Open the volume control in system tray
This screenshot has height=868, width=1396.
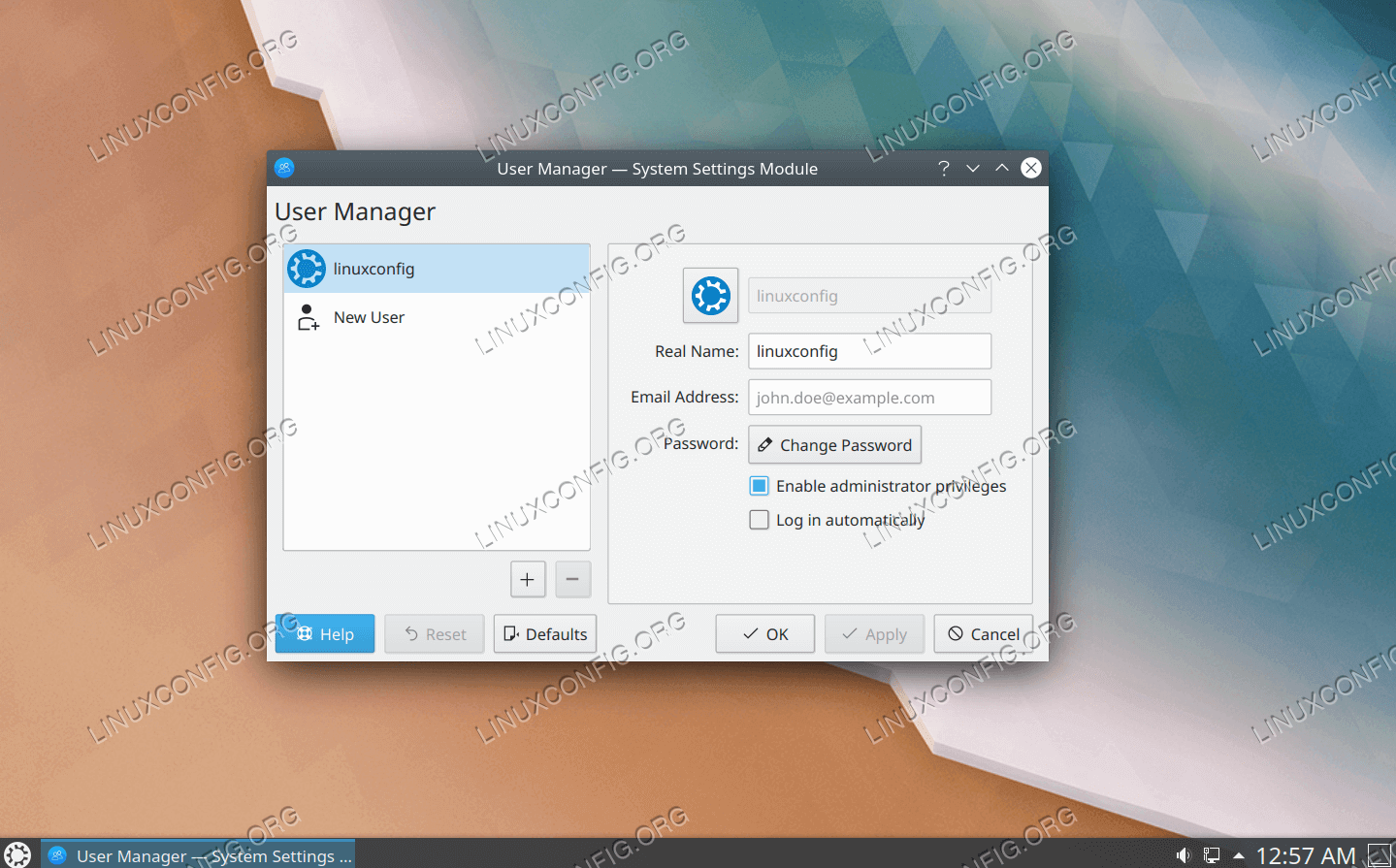click(1183, 855)
